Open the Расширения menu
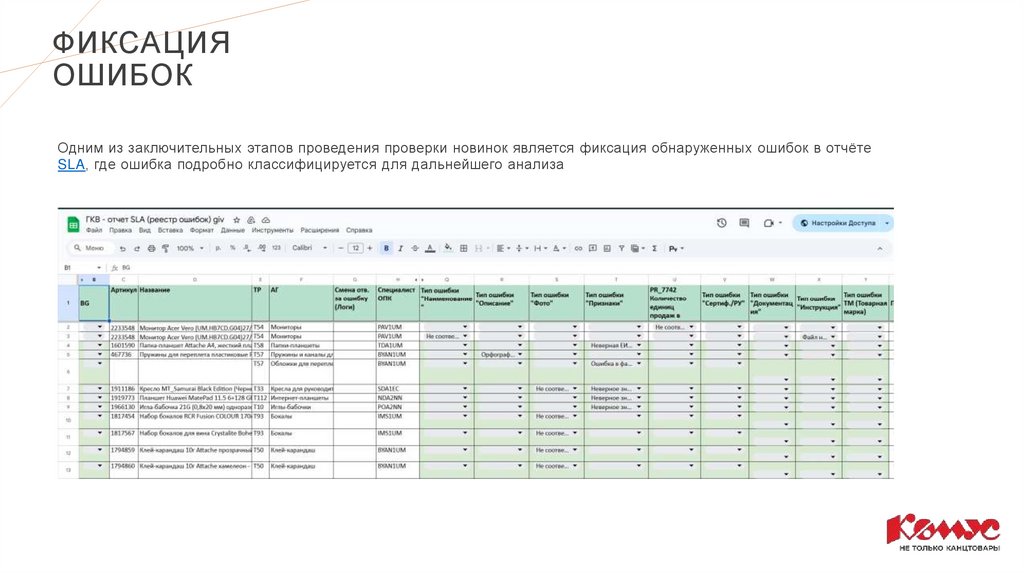Image resolution: width=1024 pixels, height=574 pixels. 320,231
